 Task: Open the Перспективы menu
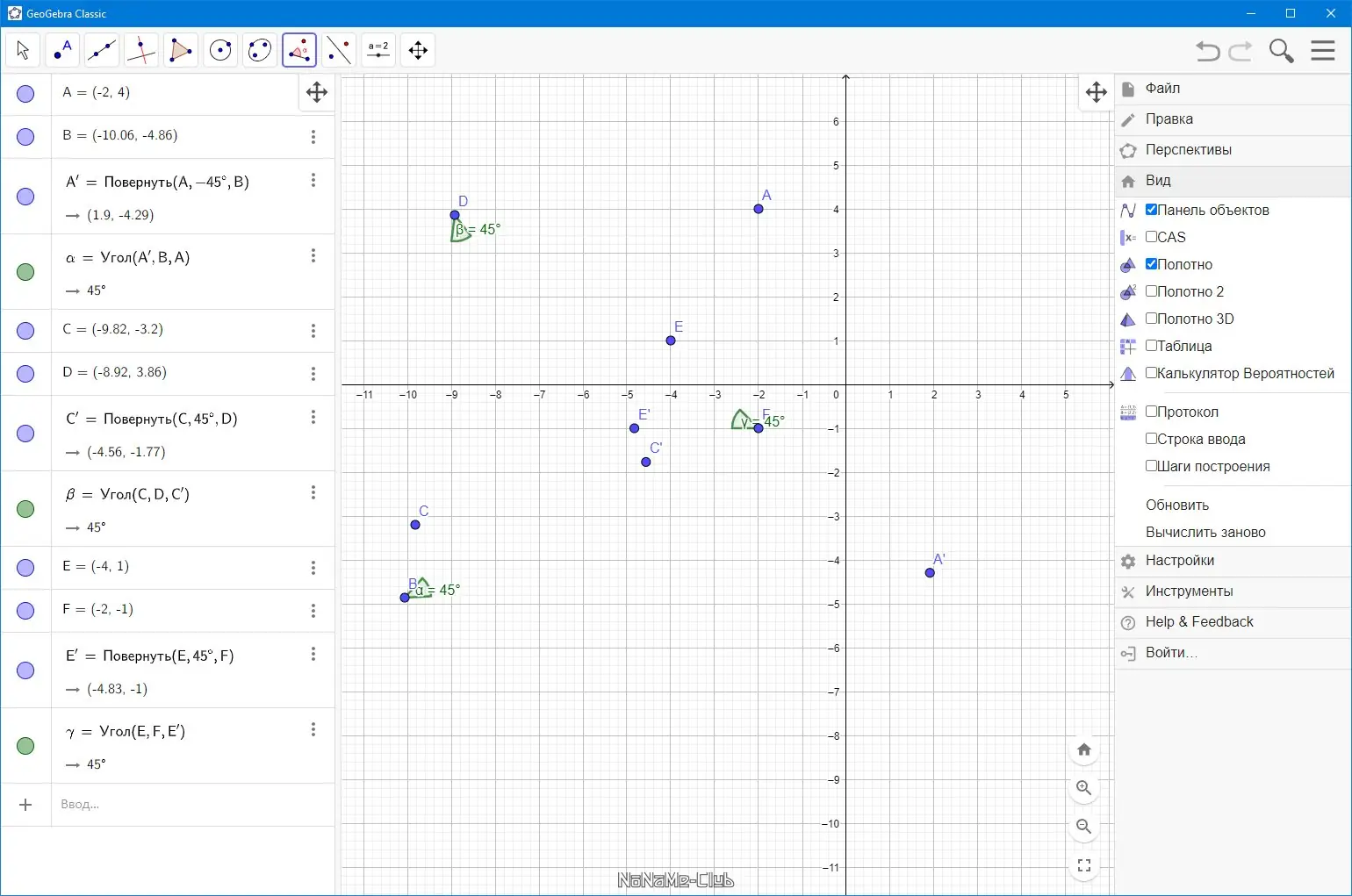point(1233,150)
